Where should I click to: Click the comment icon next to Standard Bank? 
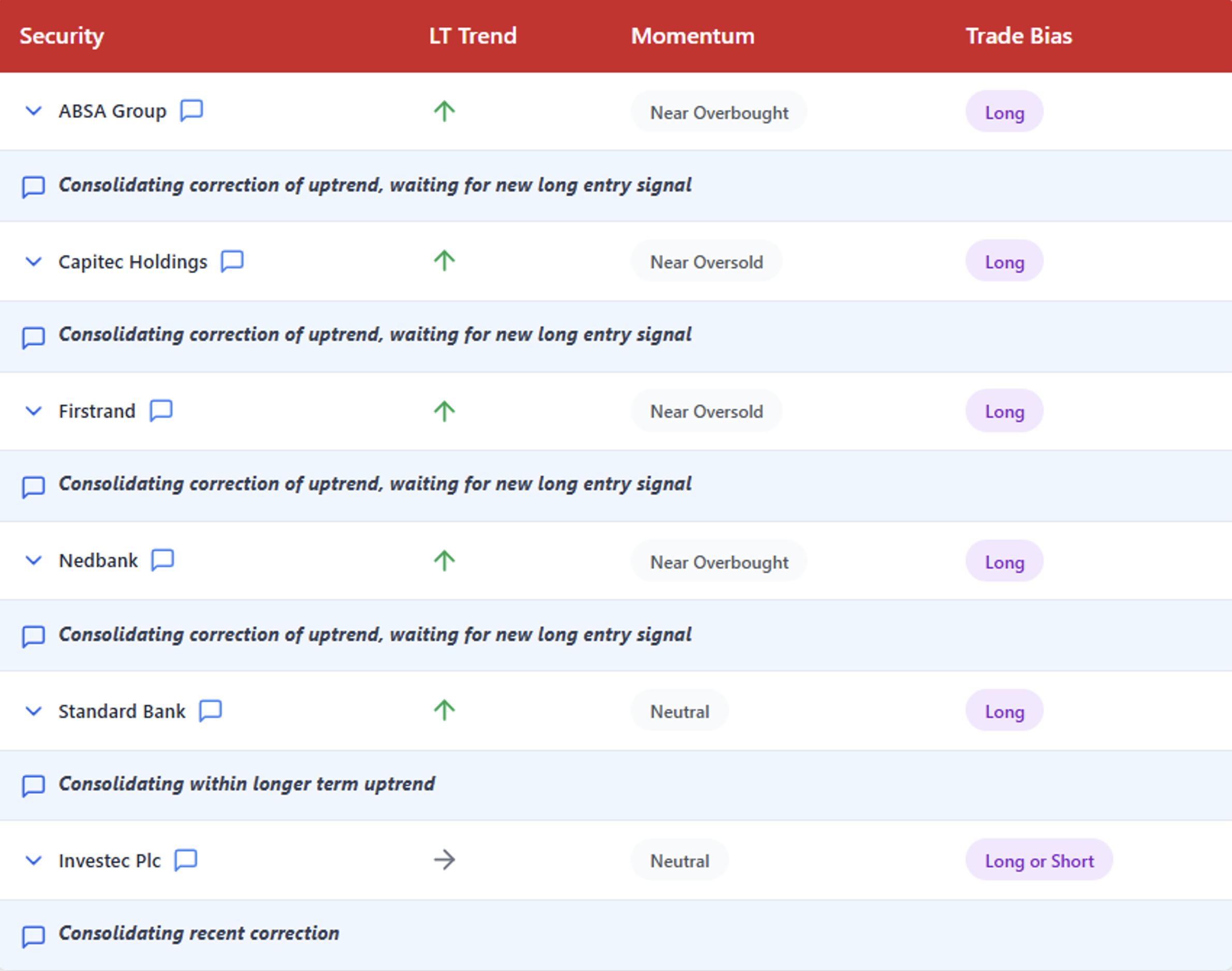pyautogui.click(x=210, y=711)
